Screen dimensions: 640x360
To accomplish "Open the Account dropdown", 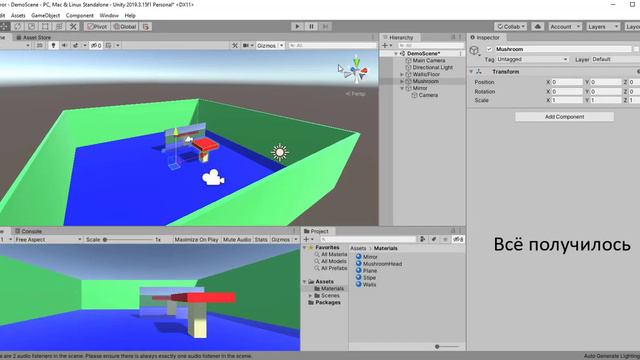I will coord(564,27).
